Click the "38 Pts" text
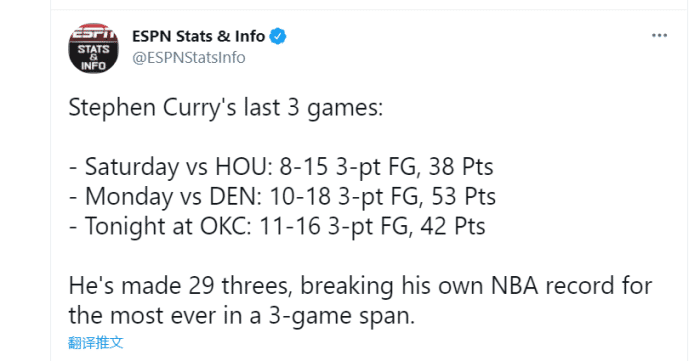Screen dimensions: 700x361 coord(461,167)
